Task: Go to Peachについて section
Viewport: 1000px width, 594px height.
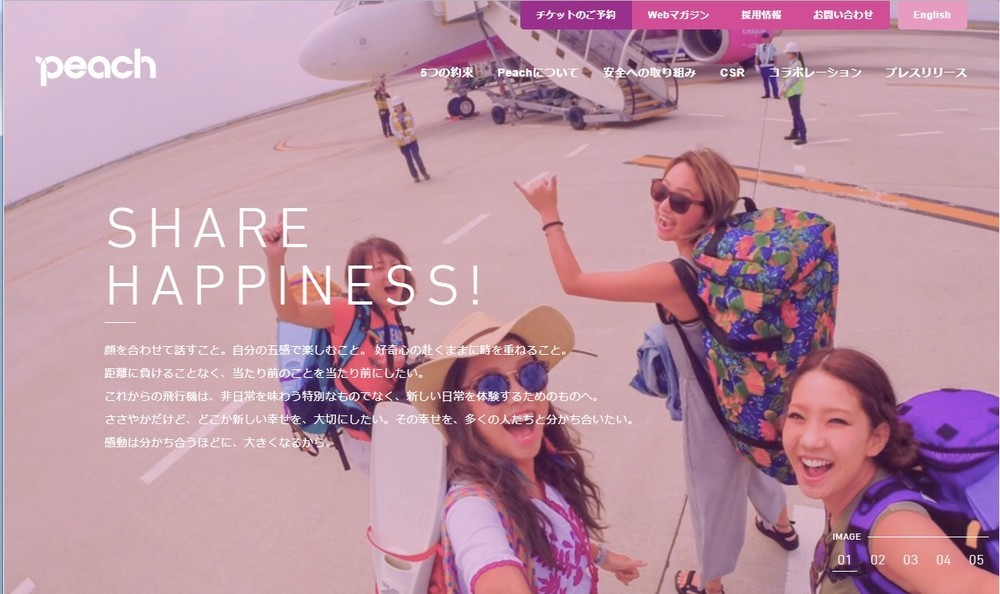Action: tap(538, 73)
